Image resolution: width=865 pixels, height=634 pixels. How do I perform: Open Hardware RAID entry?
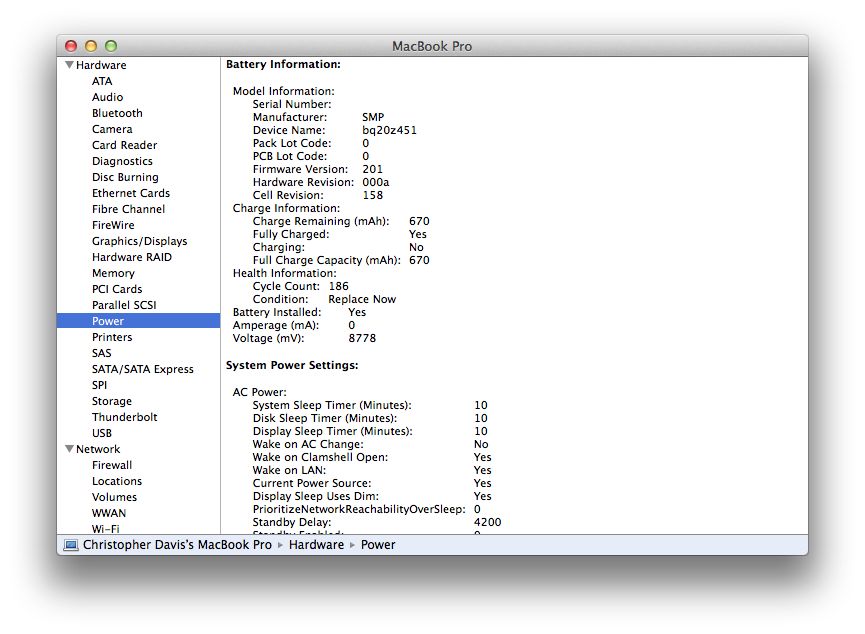[x=132, y=257]
